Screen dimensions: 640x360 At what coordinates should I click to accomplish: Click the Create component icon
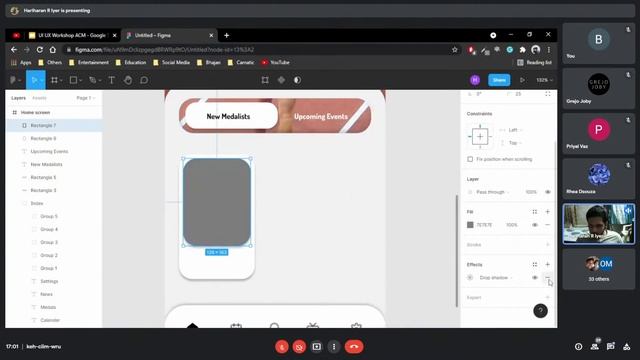(x=281, y=80)
